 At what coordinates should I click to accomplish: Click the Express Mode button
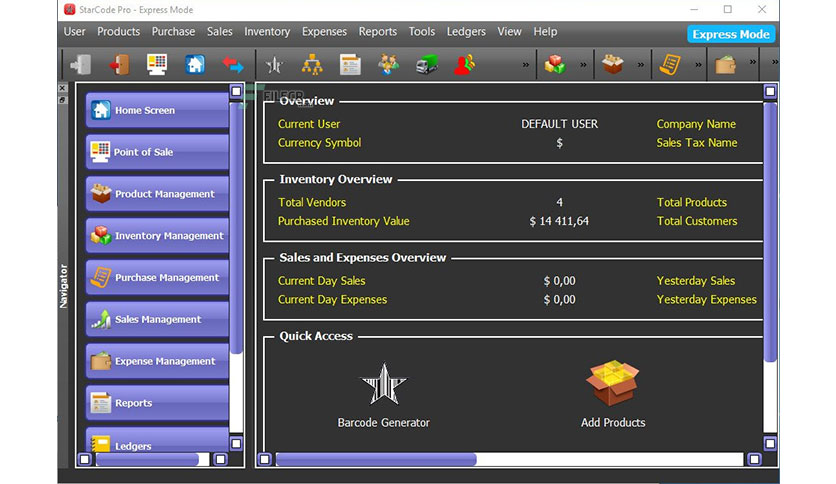(x=730, y=34)
